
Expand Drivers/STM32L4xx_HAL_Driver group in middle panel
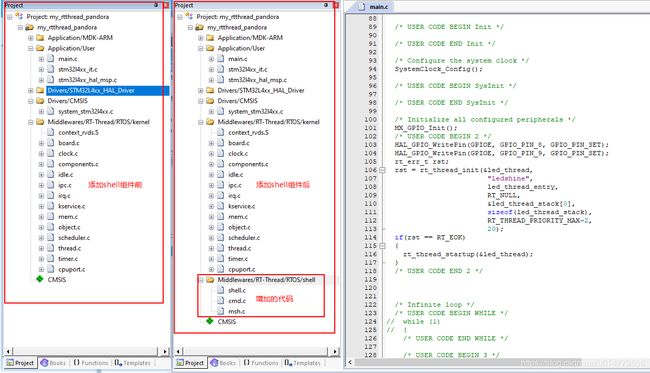point(201,90)
